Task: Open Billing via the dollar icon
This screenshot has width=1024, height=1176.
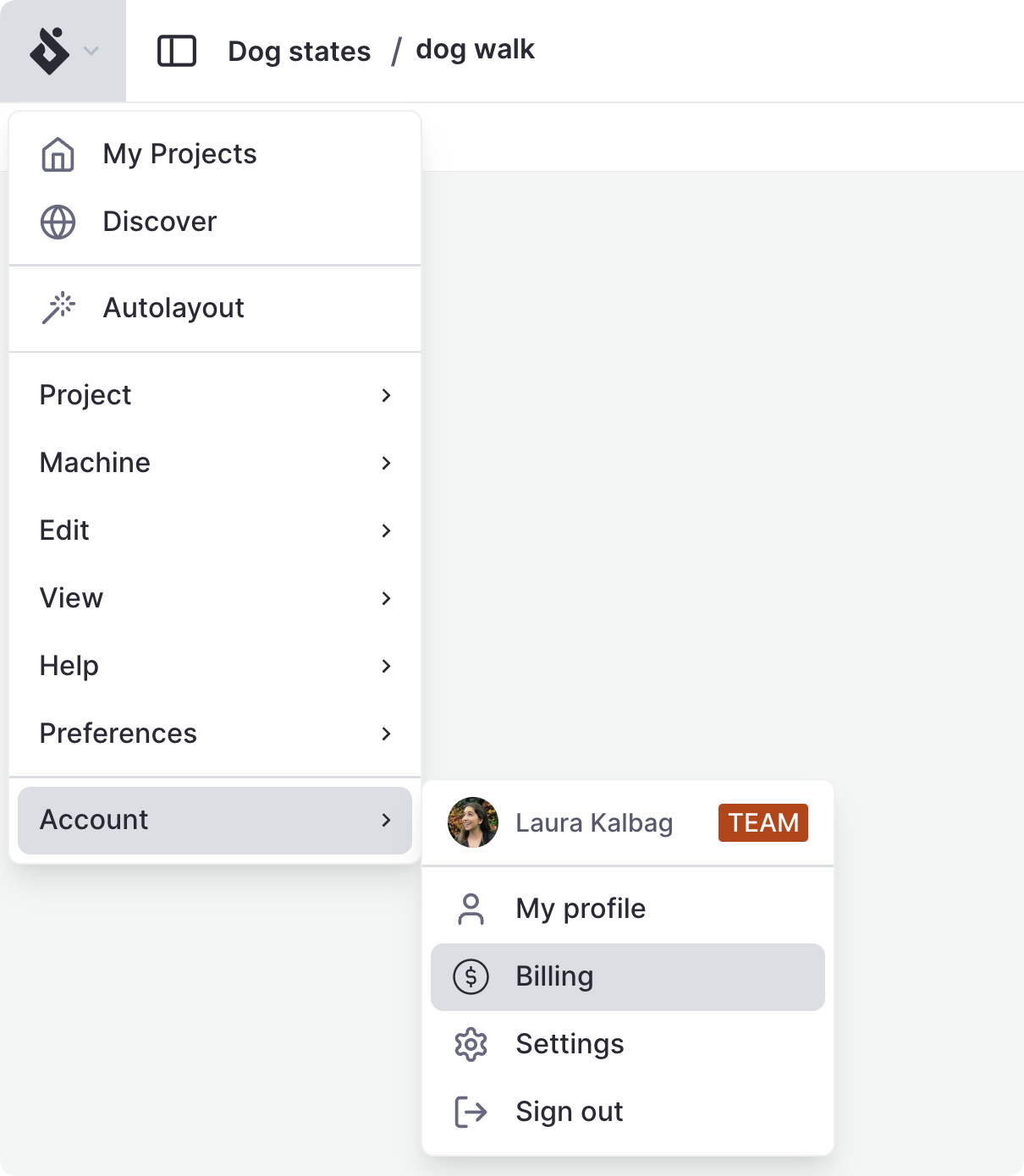Action: 471,976
